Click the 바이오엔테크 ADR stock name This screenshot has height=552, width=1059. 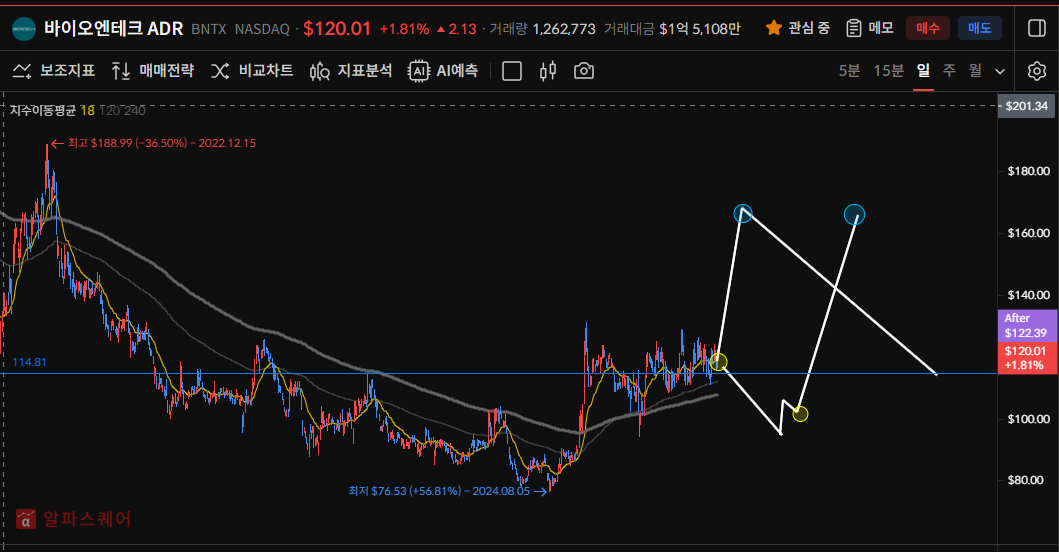[113, 28]
